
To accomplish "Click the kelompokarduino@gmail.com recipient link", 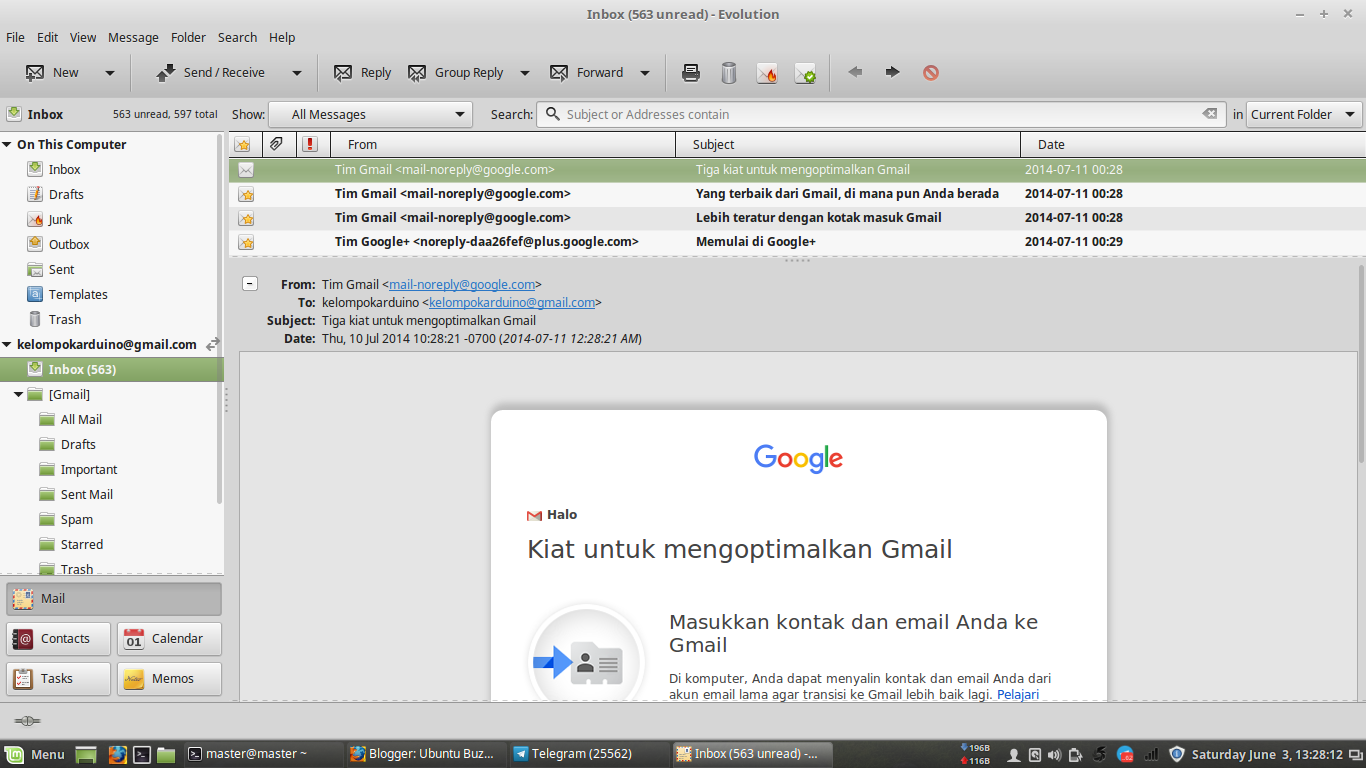I will pyautogui.click(x=512, y=303).
